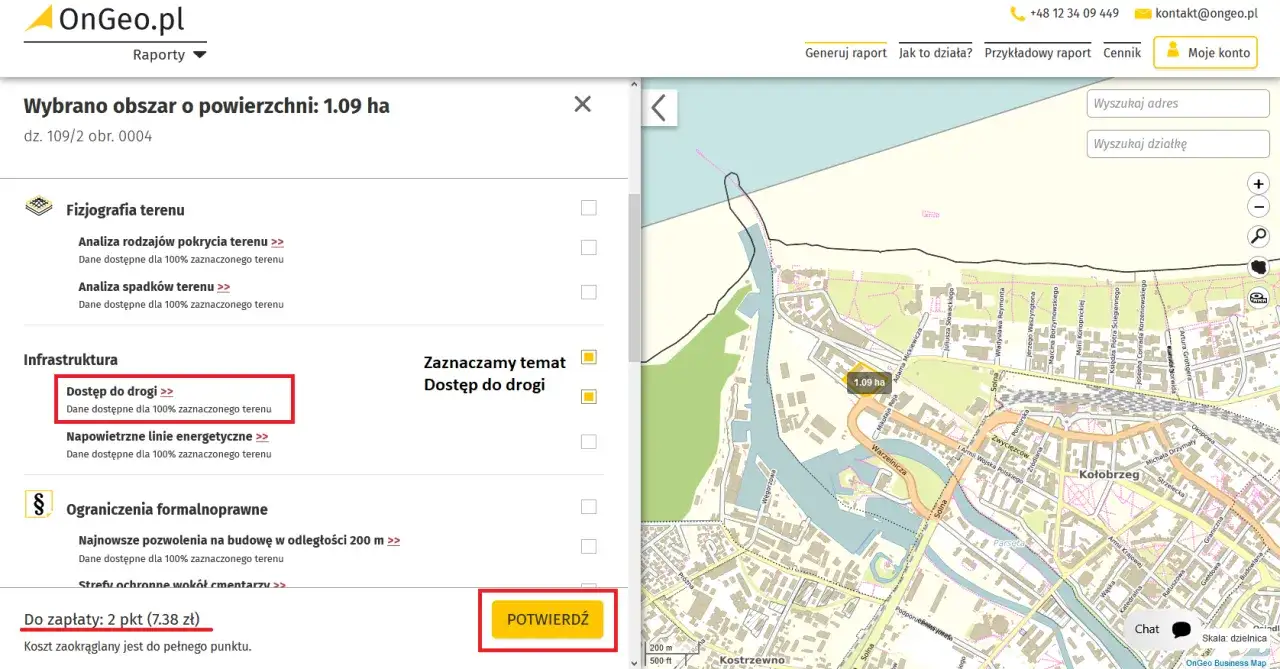Click the Ograniczenia formalnoprawne paragraph icon
The height and width of the screenshot is (669, 1280).
tap(38, 503)
